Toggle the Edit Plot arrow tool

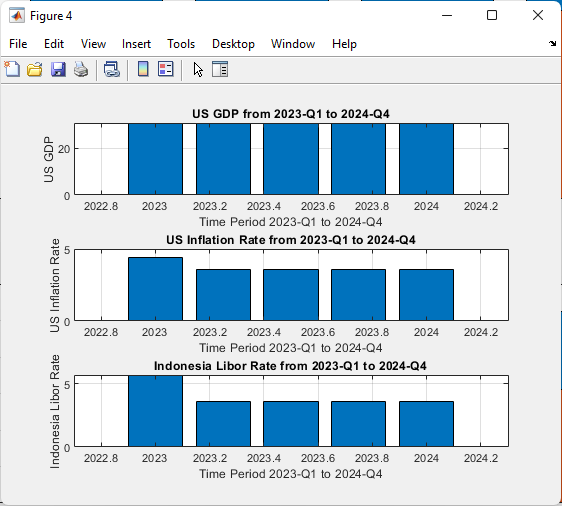point(198,70)
